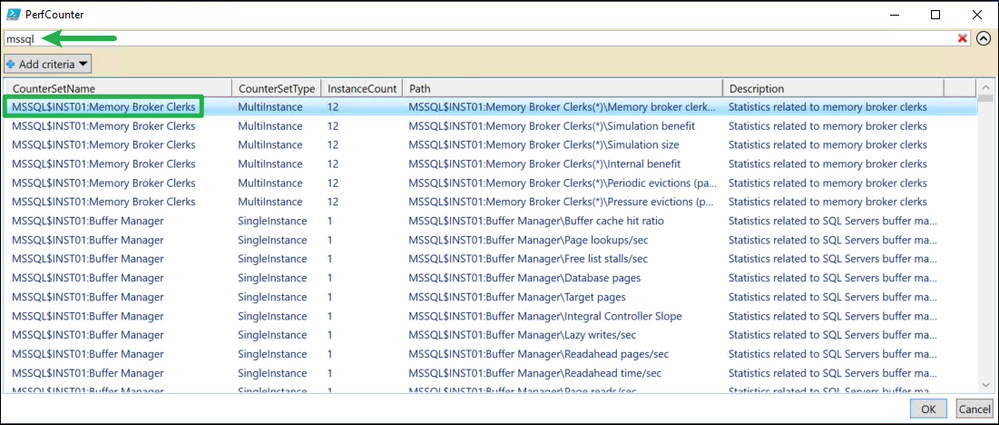The image size is (999, 425).
Task: Collapse the criteria panel with the chevron button
Action: (982, 39)
